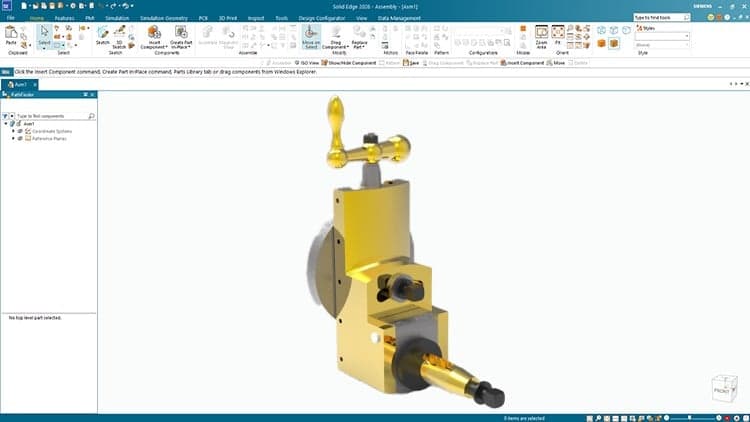Click Insert Component in command bar

(522, 63)
